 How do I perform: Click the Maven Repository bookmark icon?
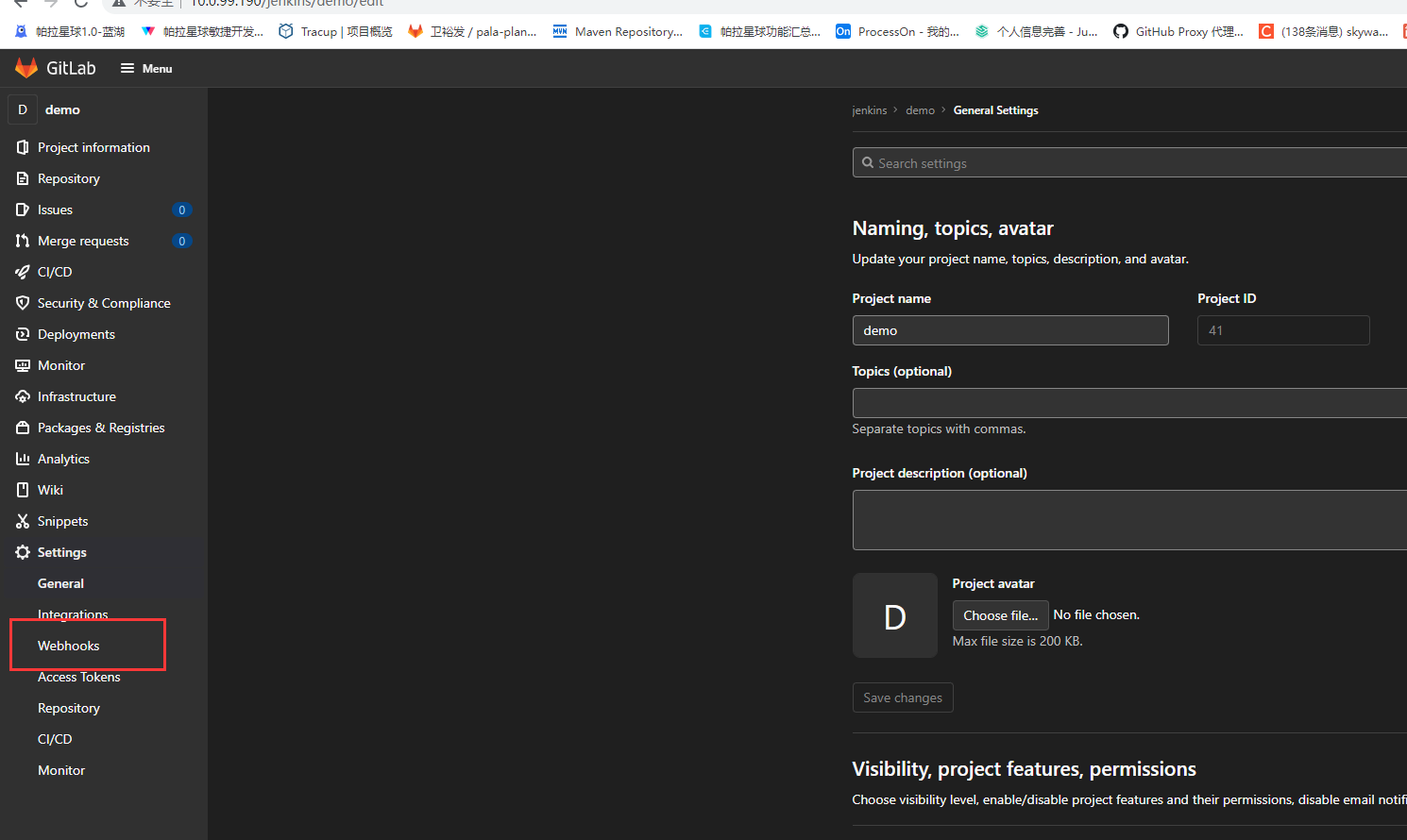coord(560,31)
